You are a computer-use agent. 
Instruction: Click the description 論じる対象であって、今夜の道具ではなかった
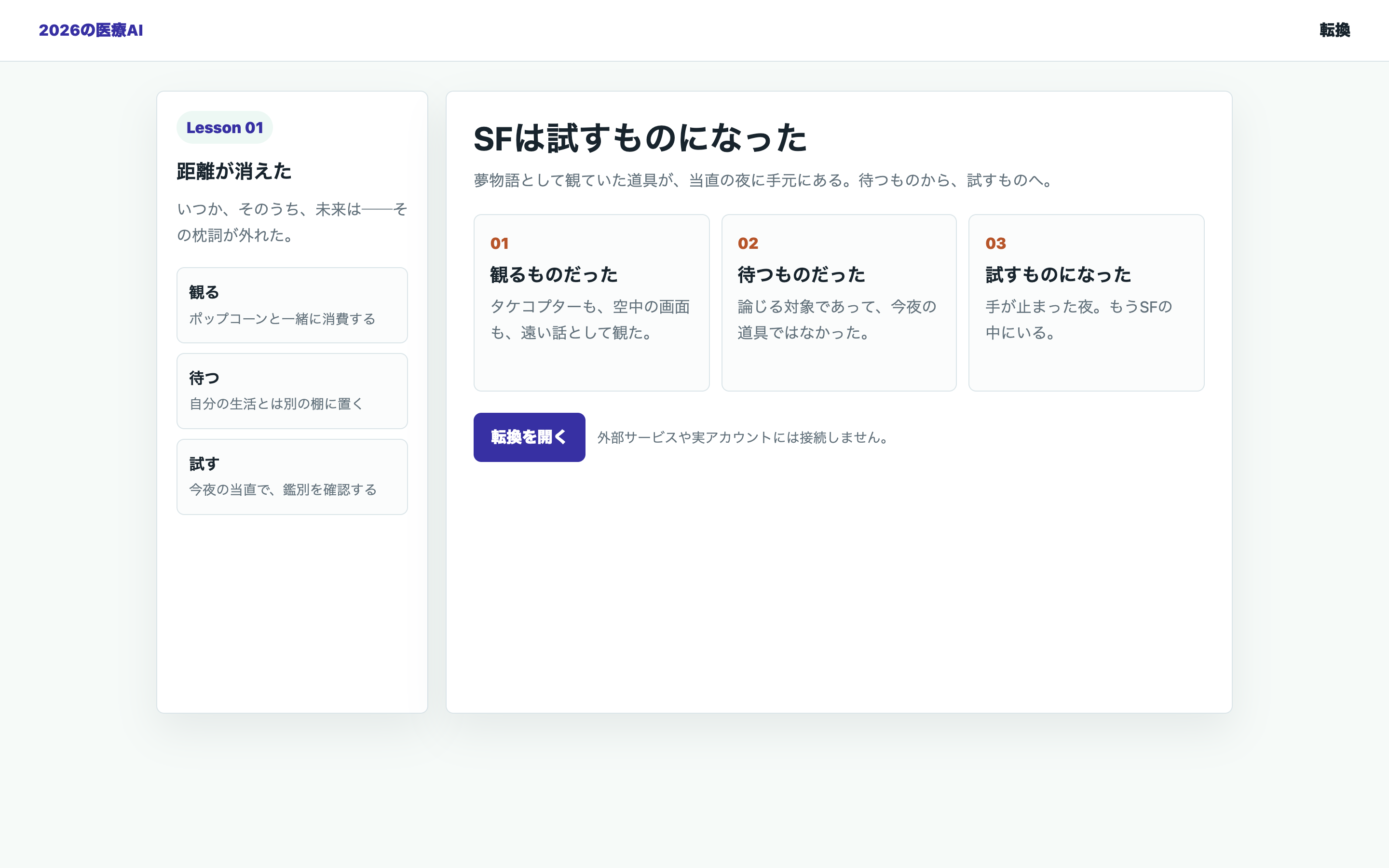point(837,320)
